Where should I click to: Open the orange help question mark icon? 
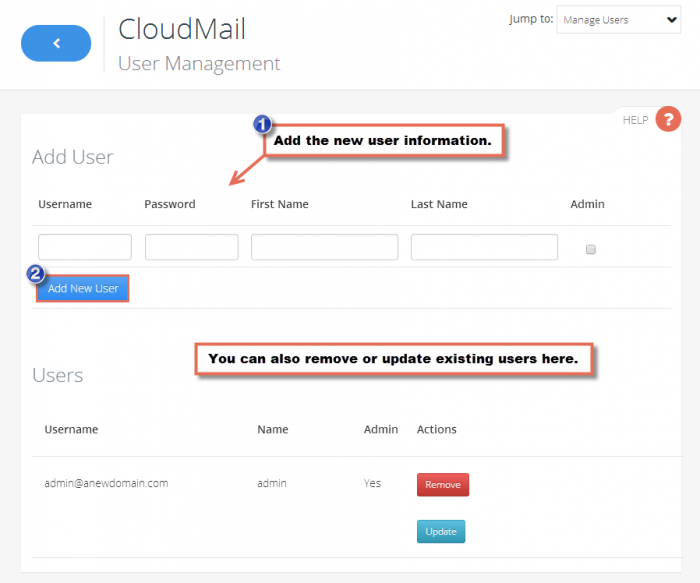click(x=667, y=120)
